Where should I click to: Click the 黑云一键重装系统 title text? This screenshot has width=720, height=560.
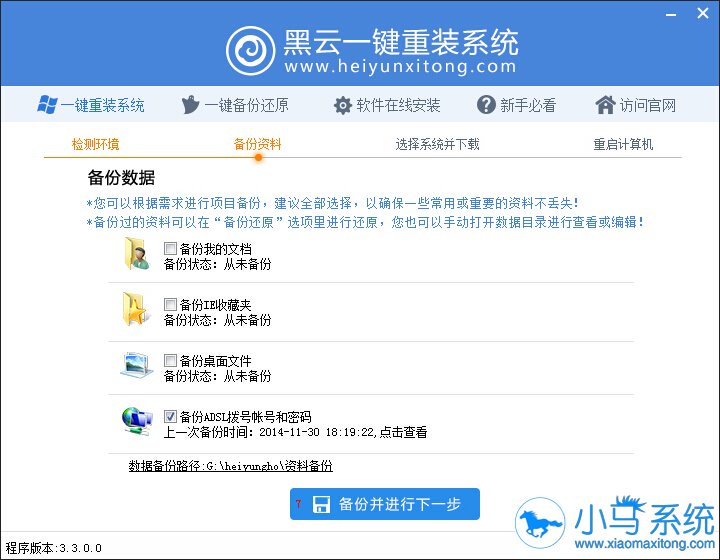click(400, 42)
